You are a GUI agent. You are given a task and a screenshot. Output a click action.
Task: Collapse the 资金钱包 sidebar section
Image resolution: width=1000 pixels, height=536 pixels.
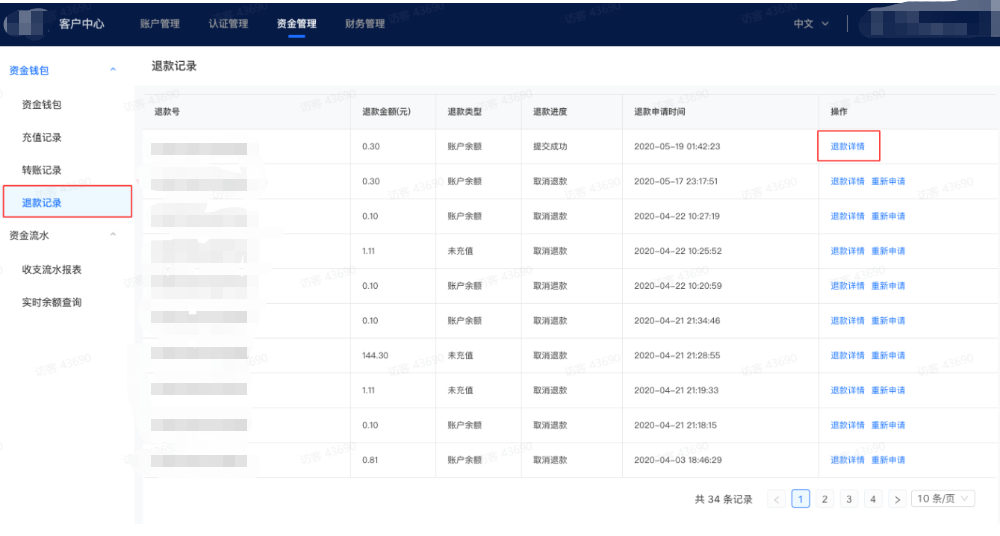pos(113,70)
